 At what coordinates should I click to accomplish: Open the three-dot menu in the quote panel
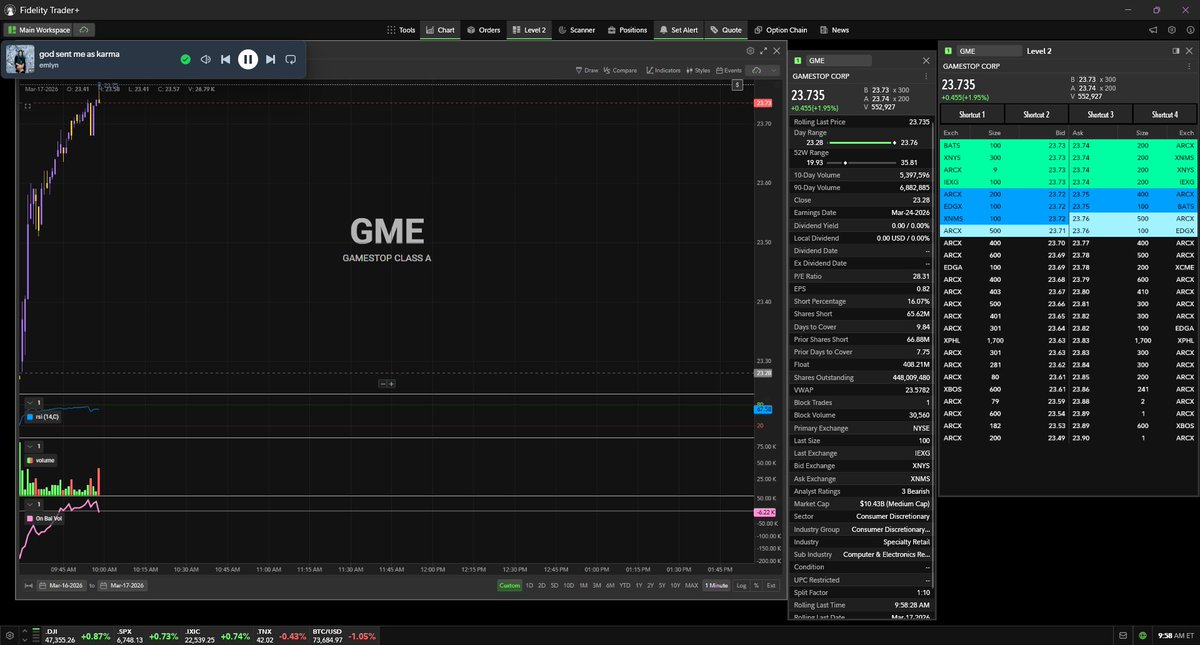coord(926,76)
